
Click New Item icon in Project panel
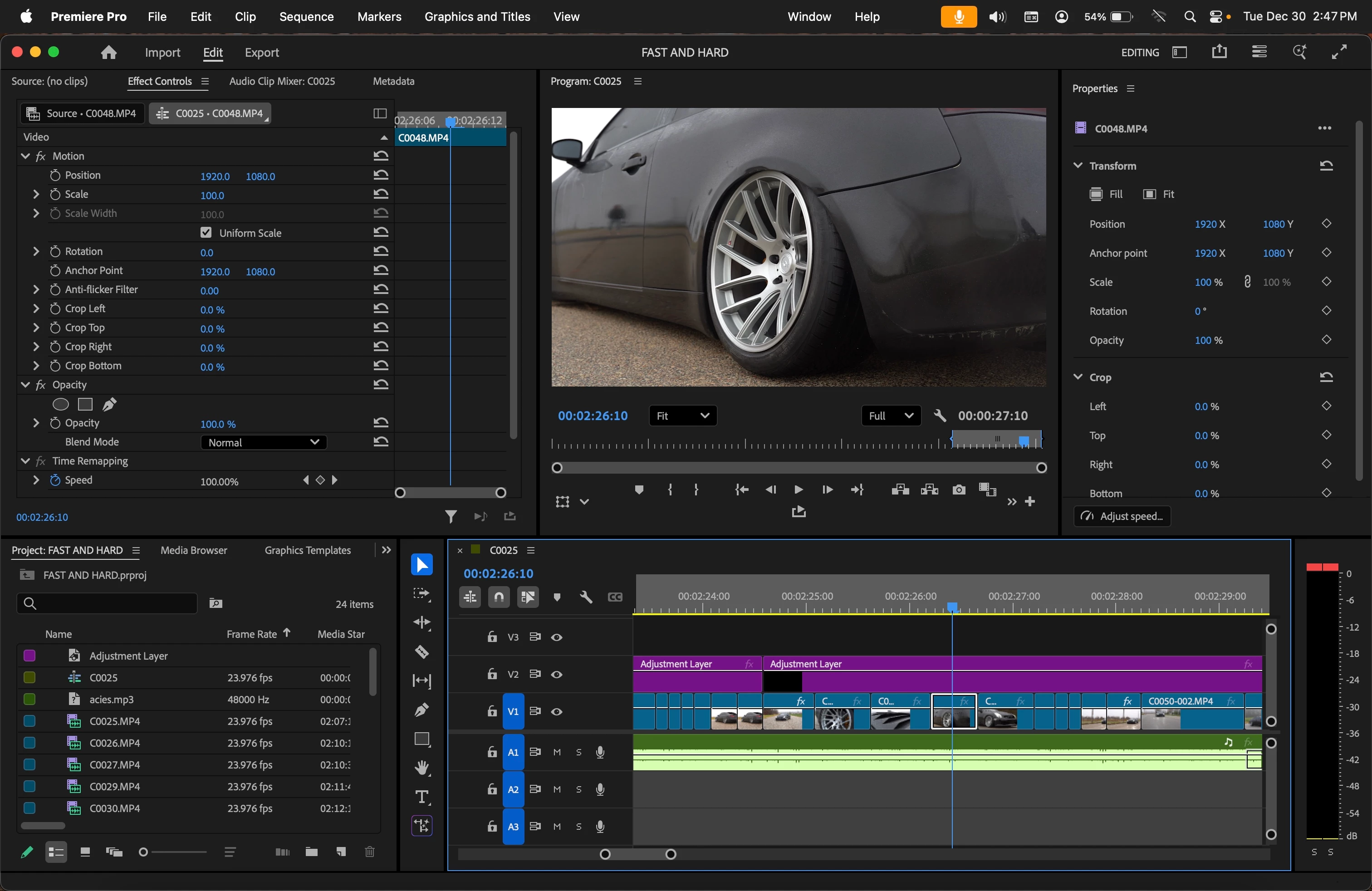[x=341, y=852]
